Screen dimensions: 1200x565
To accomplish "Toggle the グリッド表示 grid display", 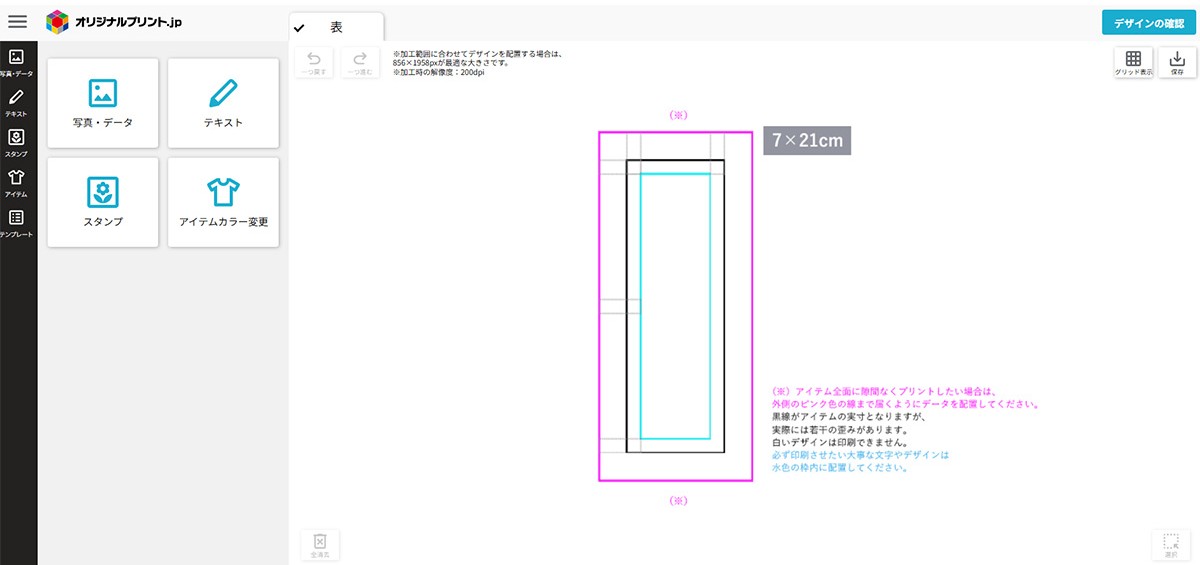I will click(x=1133, y=62).
